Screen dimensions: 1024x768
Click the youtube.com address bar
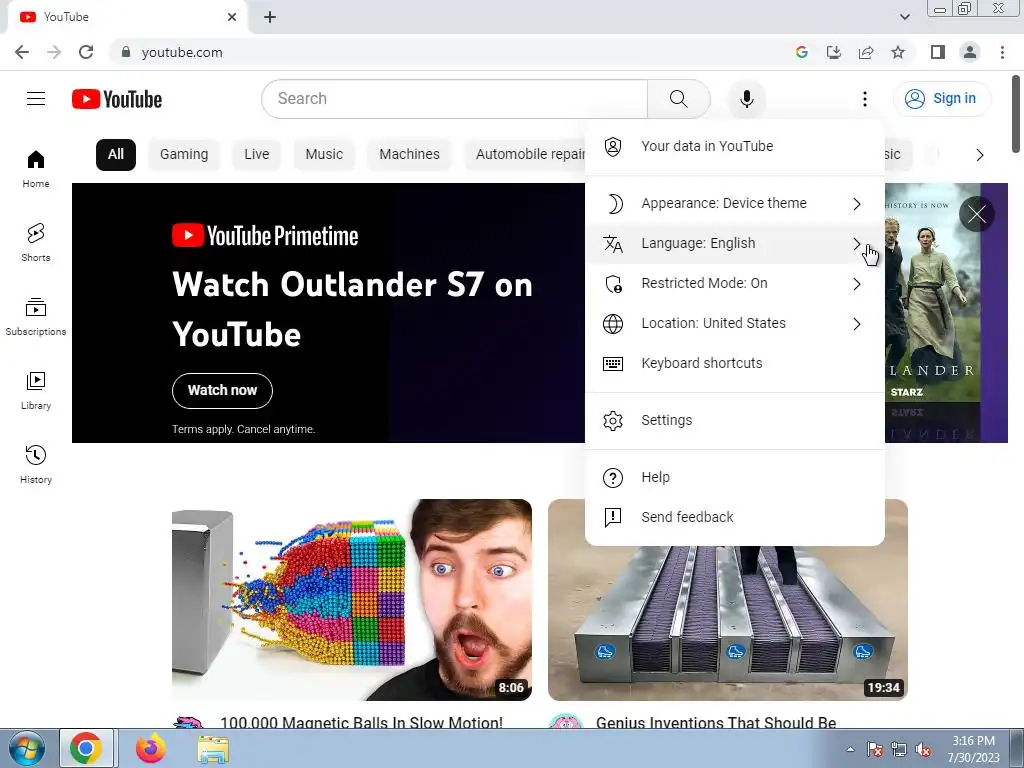coord(451,52)
